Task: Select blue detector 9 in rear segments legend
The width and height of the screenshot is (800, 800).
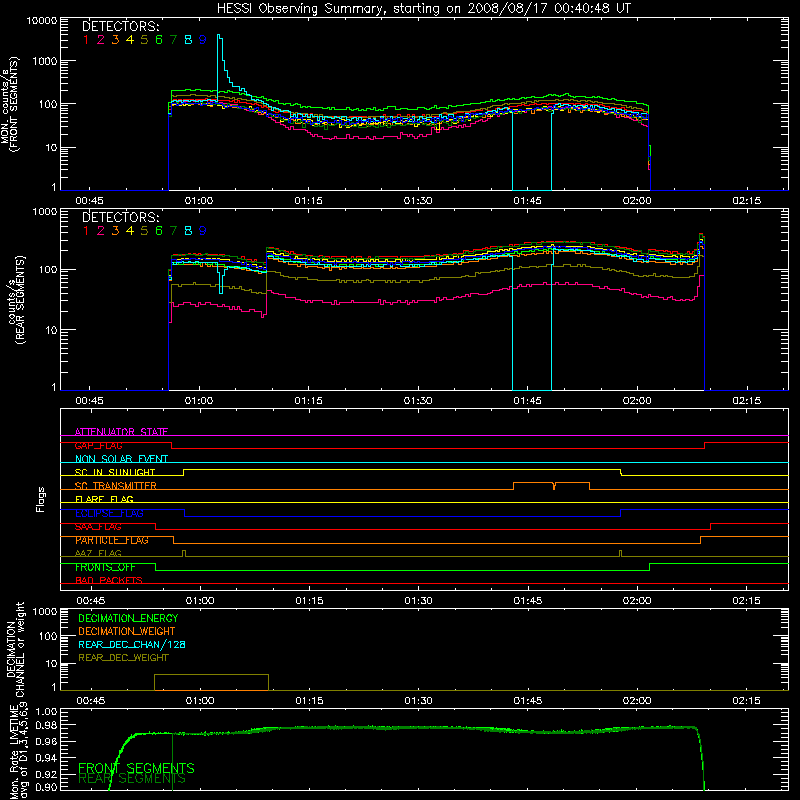Action: point(203,231)
